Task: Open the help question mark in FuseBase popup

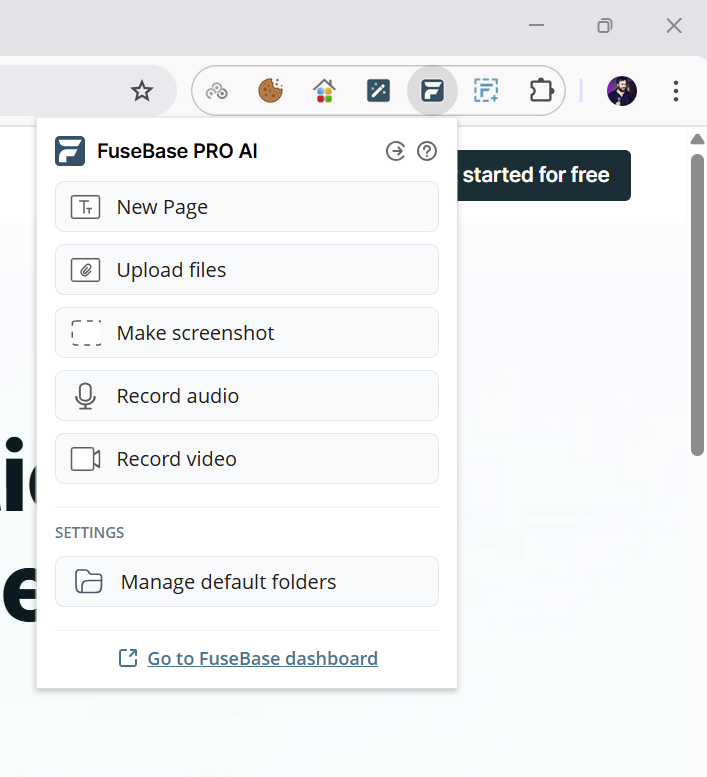Action: coord(427,151)
